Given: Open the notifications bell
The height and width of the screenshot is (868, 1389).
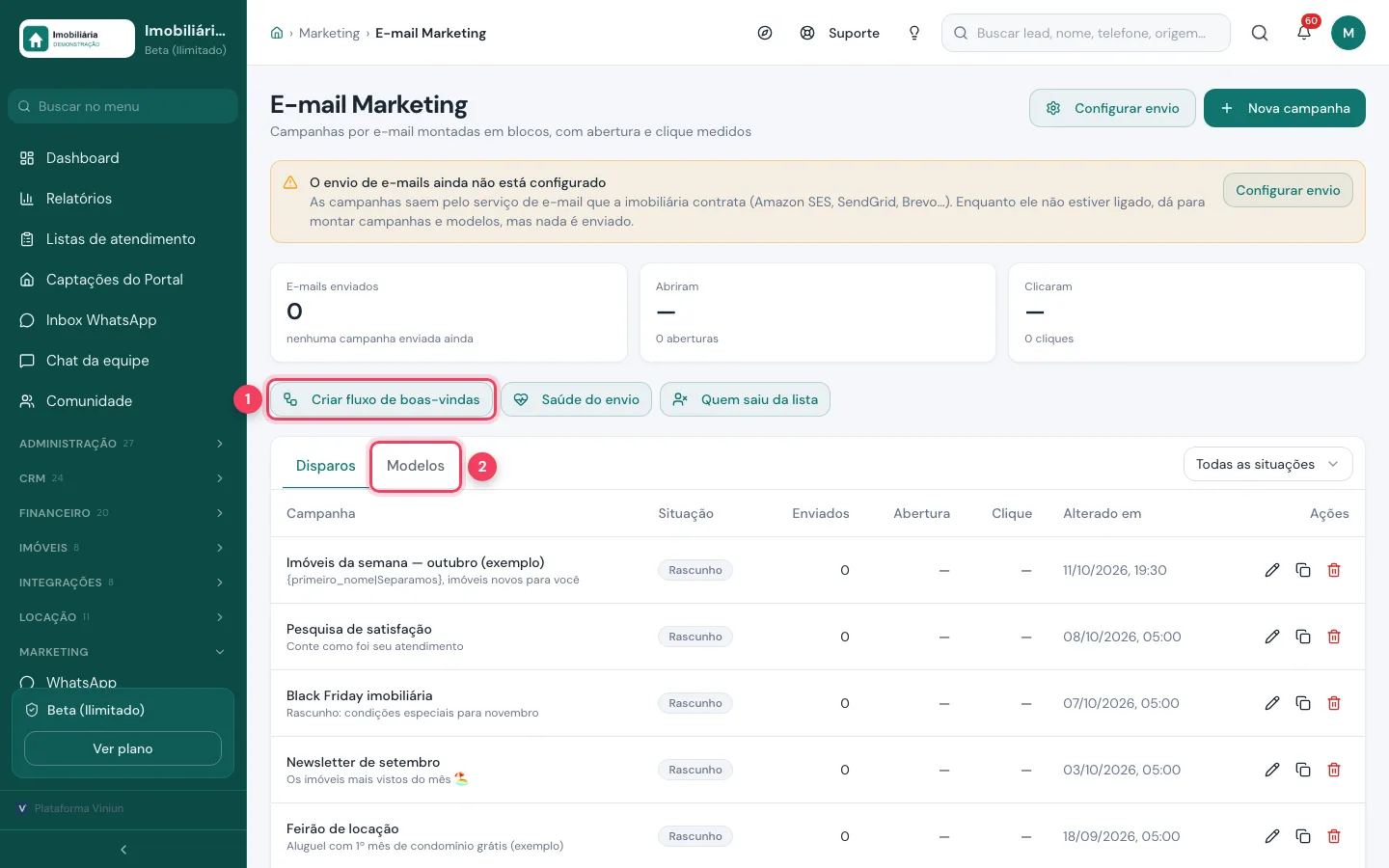Looking at the screenshot, I should [x=1304, y=33].
